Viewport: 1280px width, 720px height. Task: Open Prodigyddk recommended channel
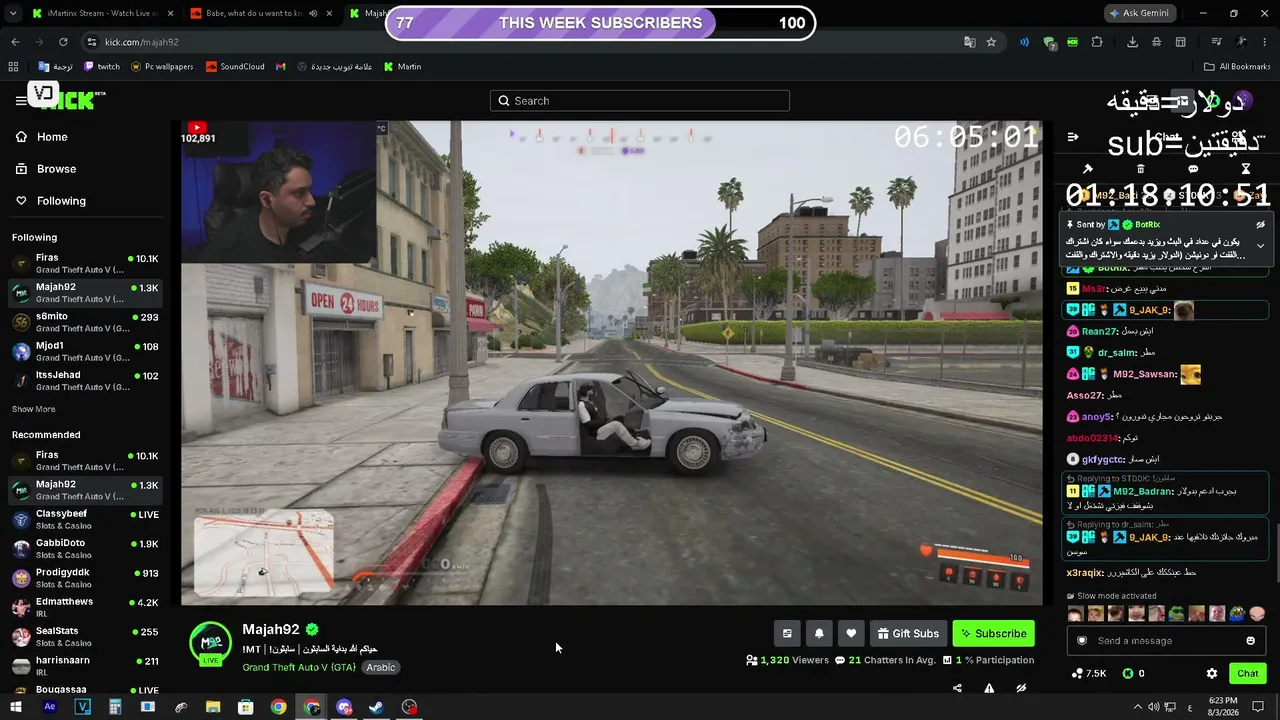coord(85,578)
